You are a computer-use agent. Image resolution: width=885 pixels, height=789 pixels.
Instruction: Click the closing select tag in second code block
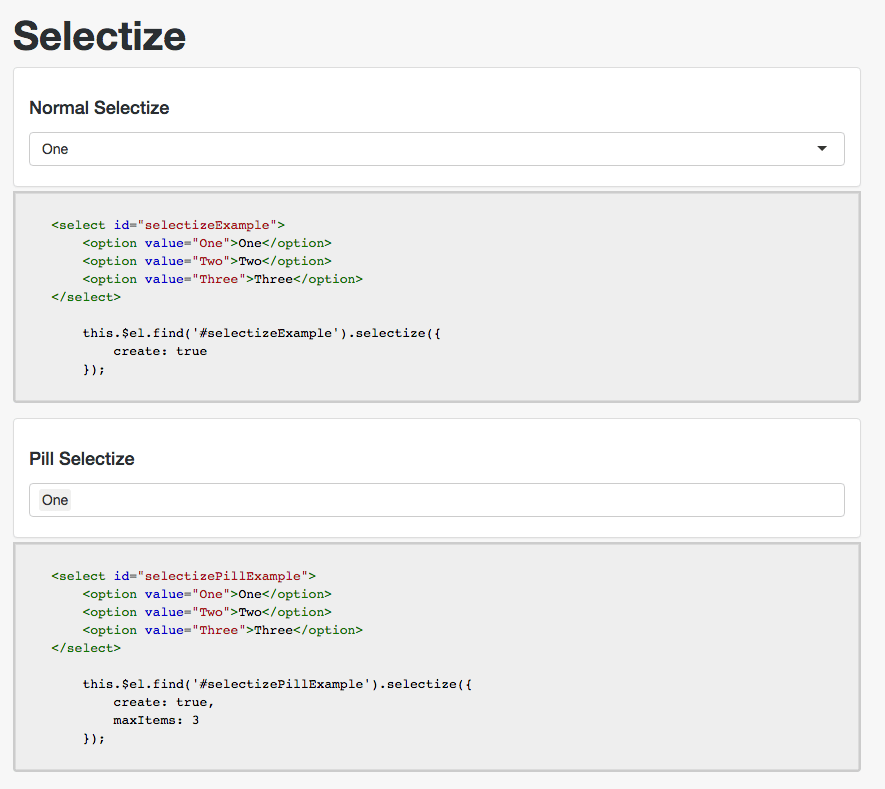[86, 648]
